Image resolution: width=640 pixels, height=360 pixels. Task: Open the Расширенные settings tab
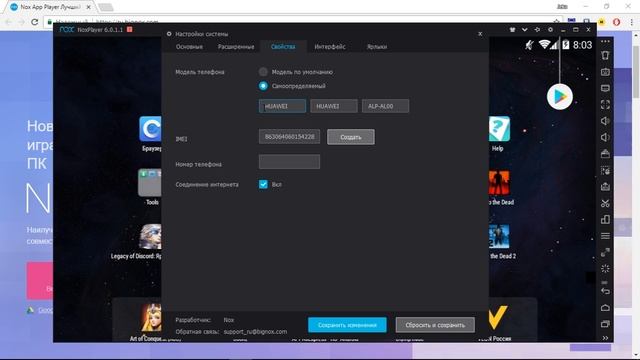point(236,47)
